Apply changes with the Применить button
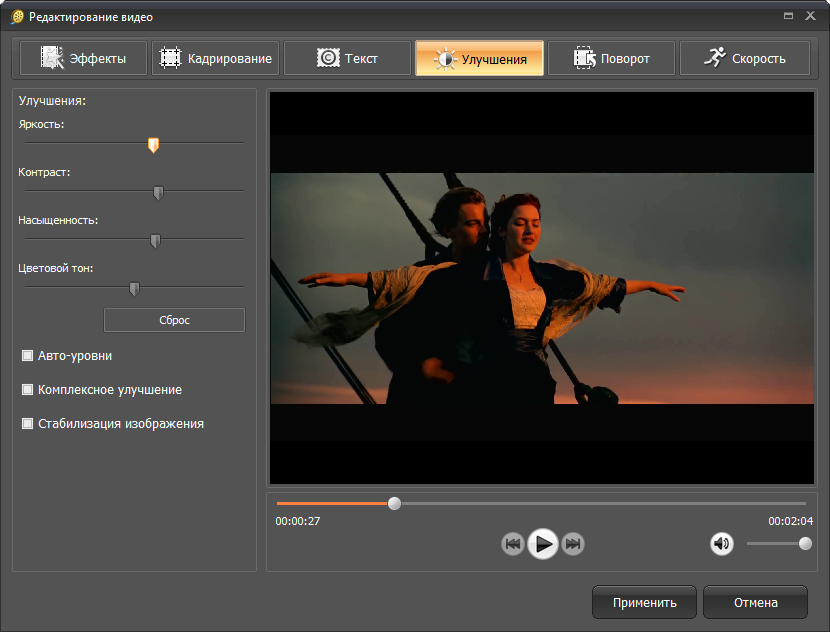The image size is (830, 632). tap(644, 602)
